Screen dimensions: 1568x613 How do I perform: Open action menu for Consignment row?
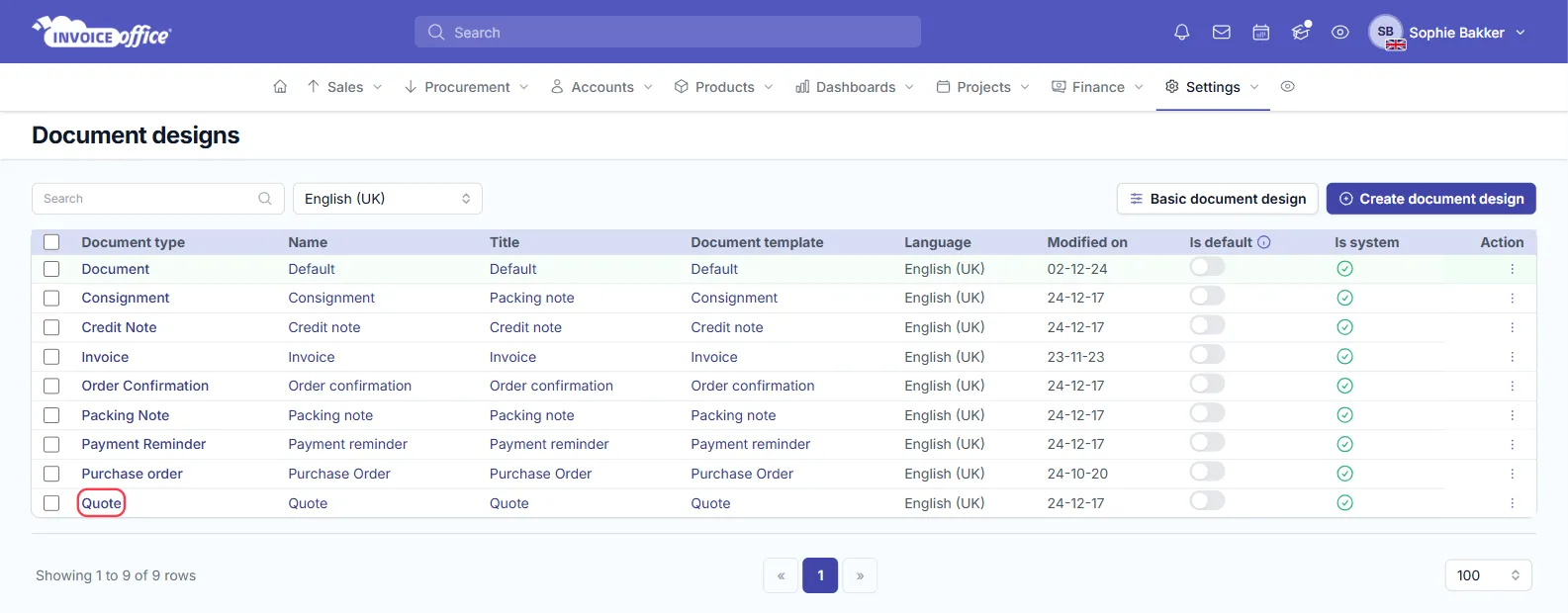point(1512,299)
